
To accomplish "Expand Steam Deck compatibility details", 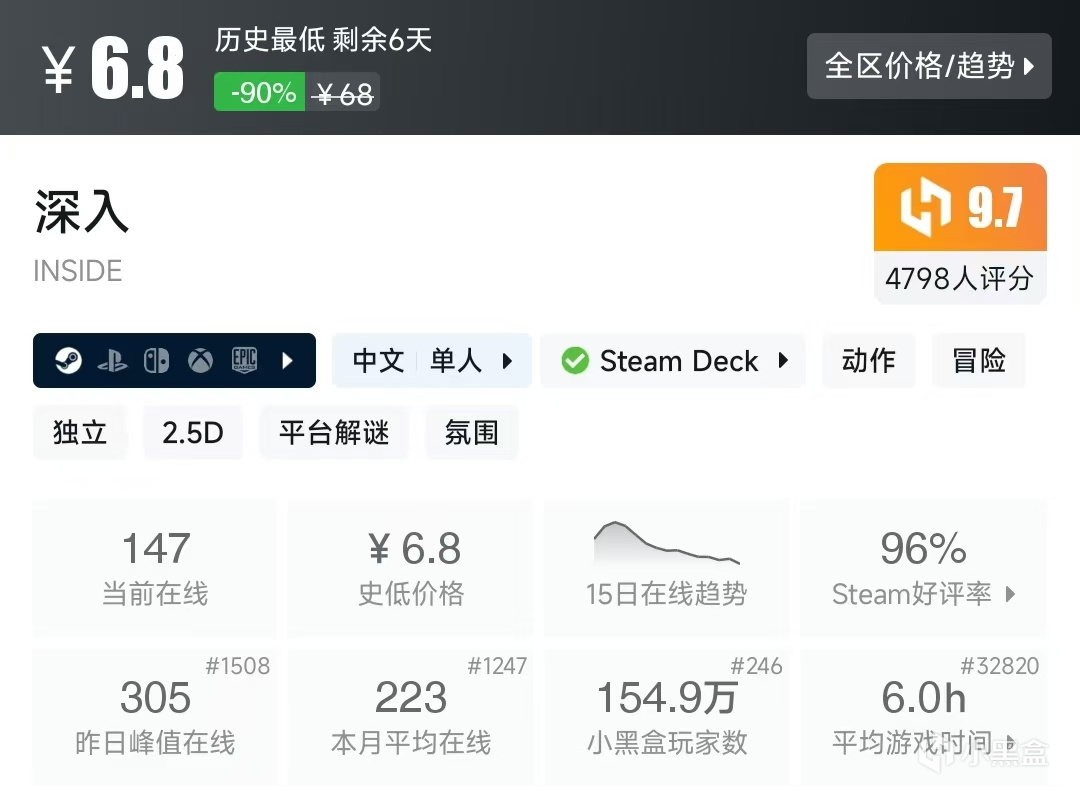I will click(x=785, y=361).
